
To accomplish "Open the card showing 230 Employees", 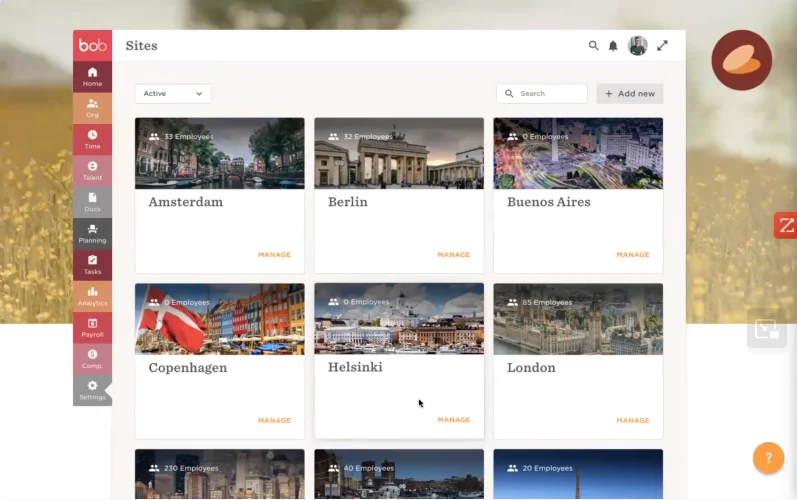I will [x=220, y=474].
